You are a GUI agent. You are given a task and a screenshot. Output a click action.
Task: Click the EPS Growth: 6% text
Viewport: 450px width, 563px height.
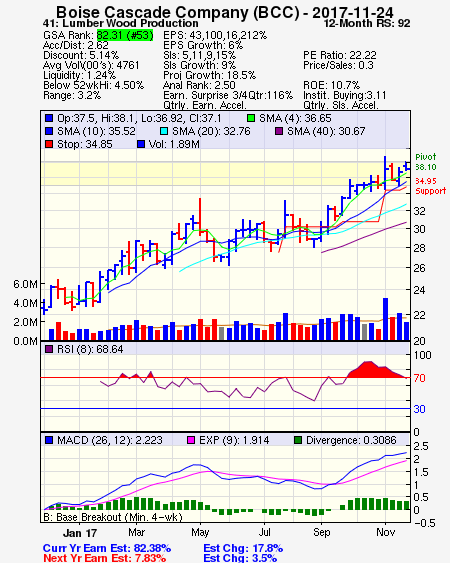[x=203, y=45]
